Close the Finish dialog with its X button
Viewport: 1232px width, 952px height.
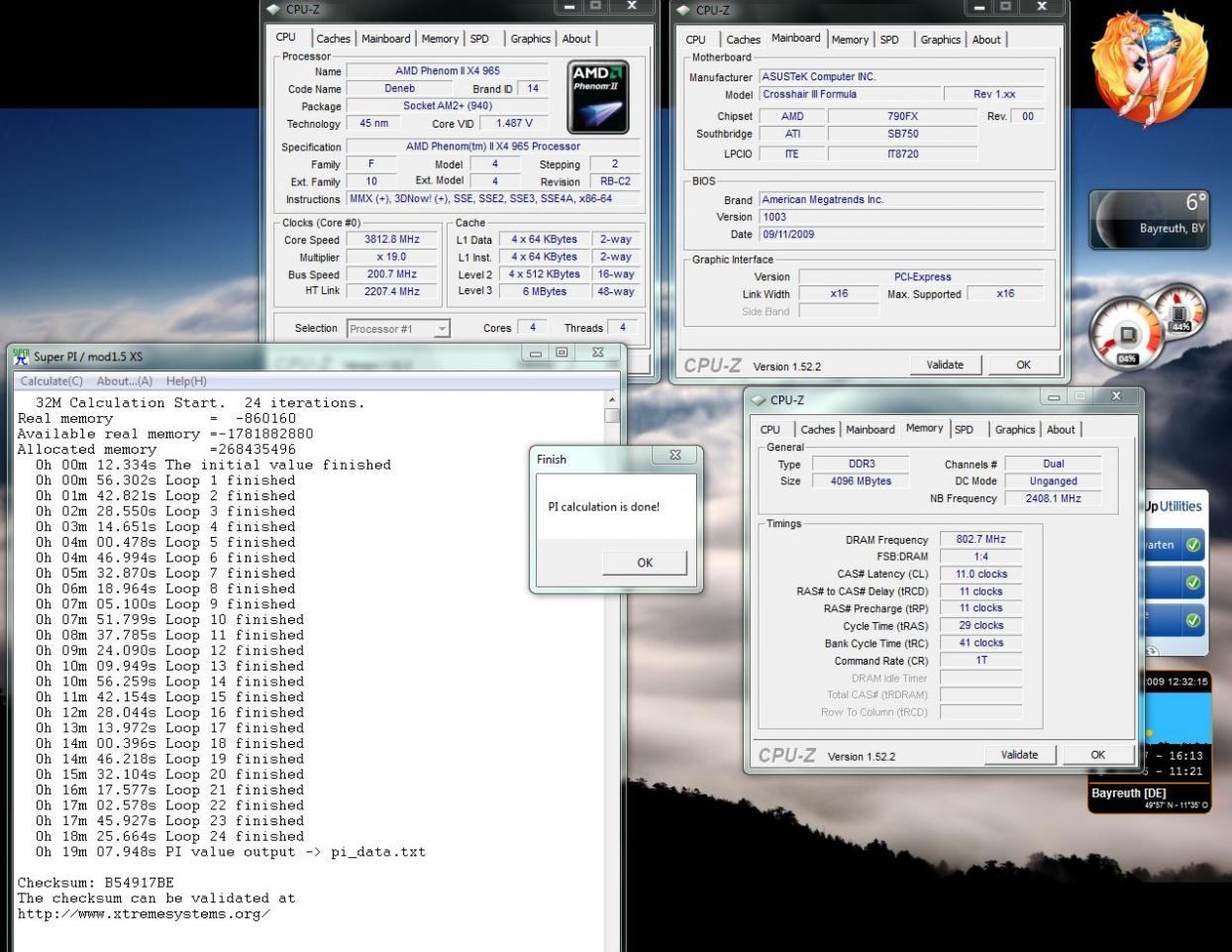point(675,456)
